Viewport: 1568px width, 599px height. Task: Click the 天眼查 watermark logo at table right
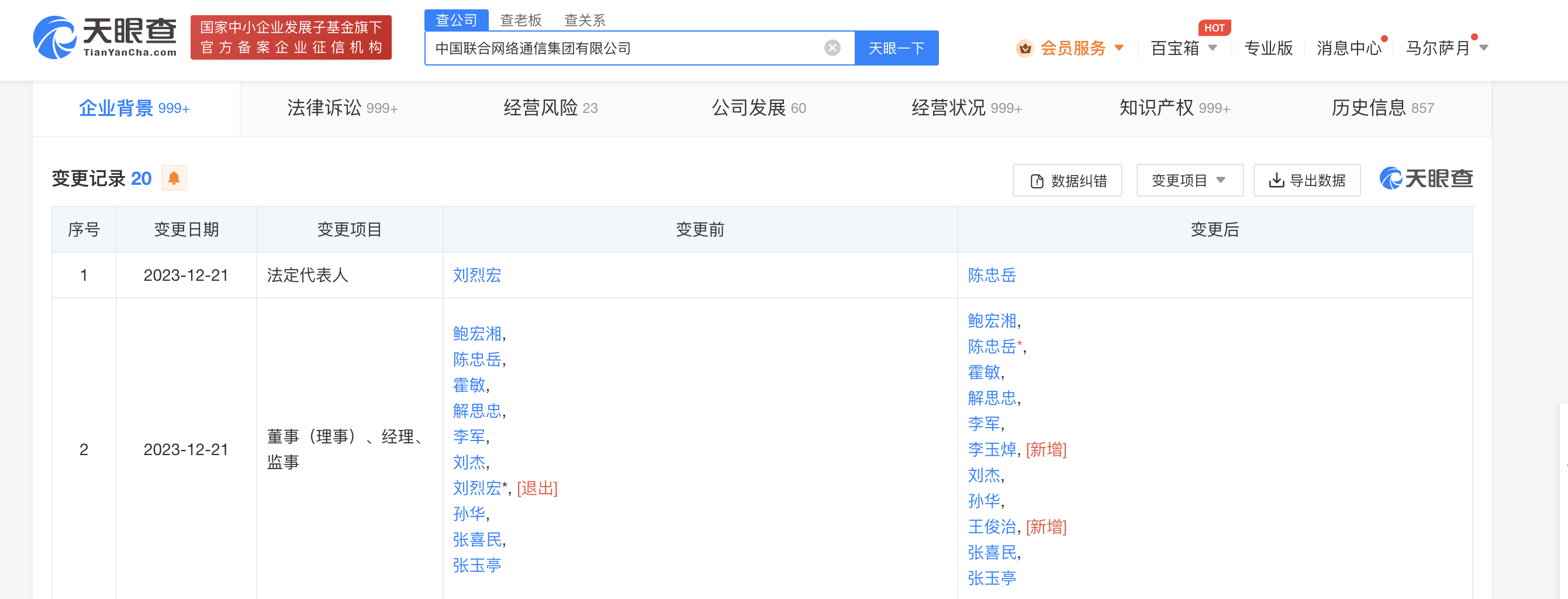pyautogui.click(x=1425, y=179)
